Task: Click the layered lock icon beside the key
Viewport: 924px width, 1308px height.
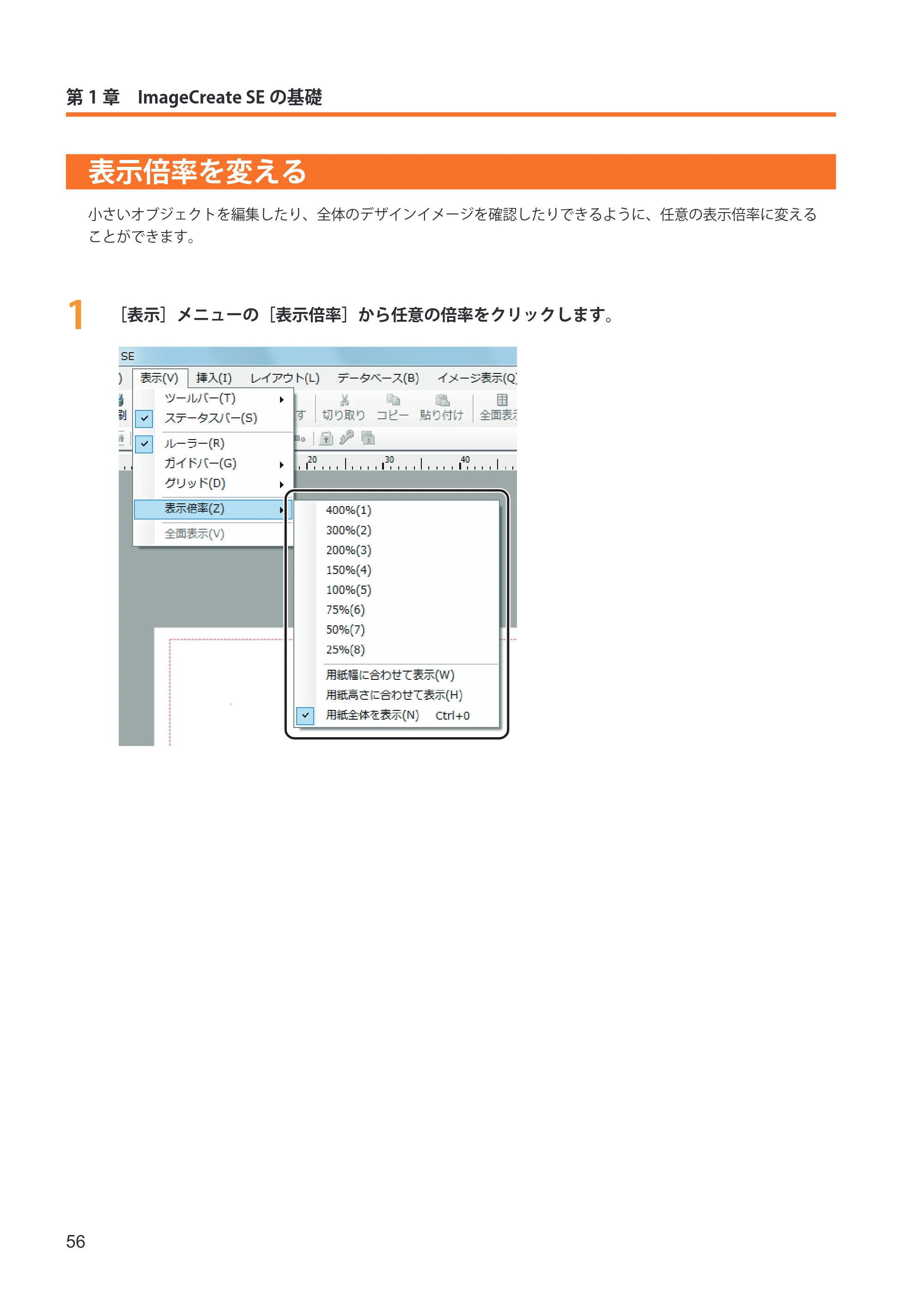Action: (368, 438)
